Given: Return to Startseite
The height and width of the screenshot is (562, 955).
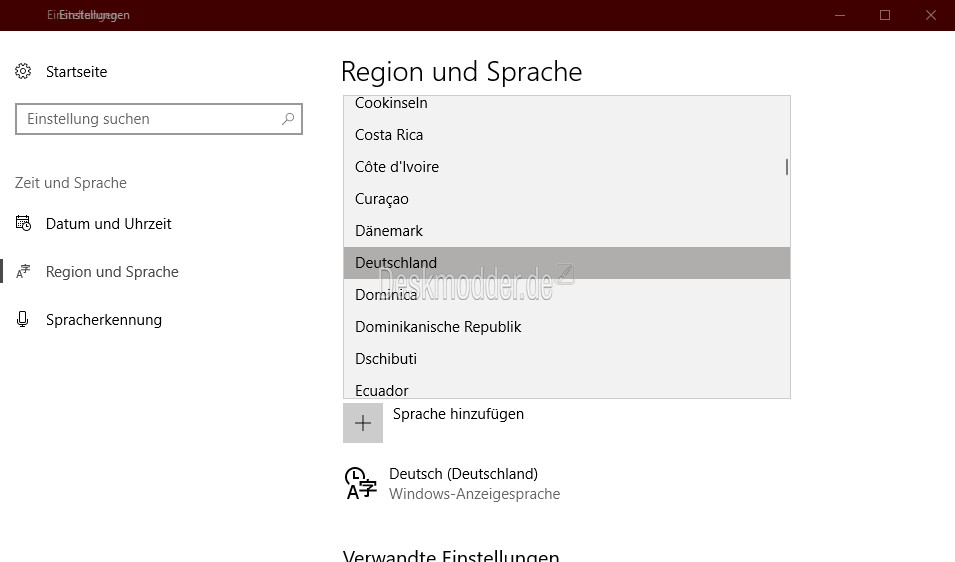Looking at the screenshot, I should (76, 72).
